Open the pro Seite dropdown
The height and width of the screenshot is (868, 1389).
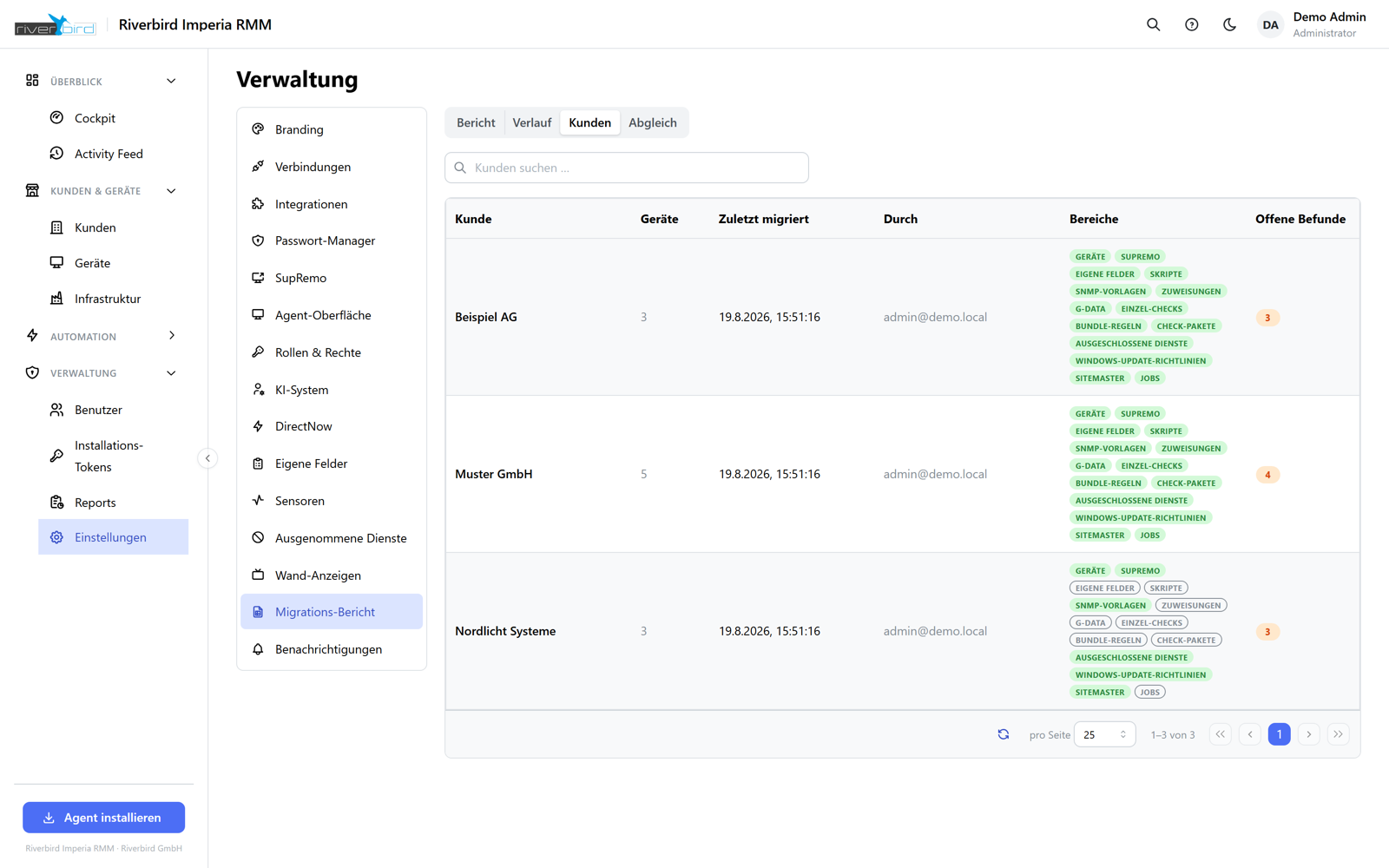[x=1104, y=734]
